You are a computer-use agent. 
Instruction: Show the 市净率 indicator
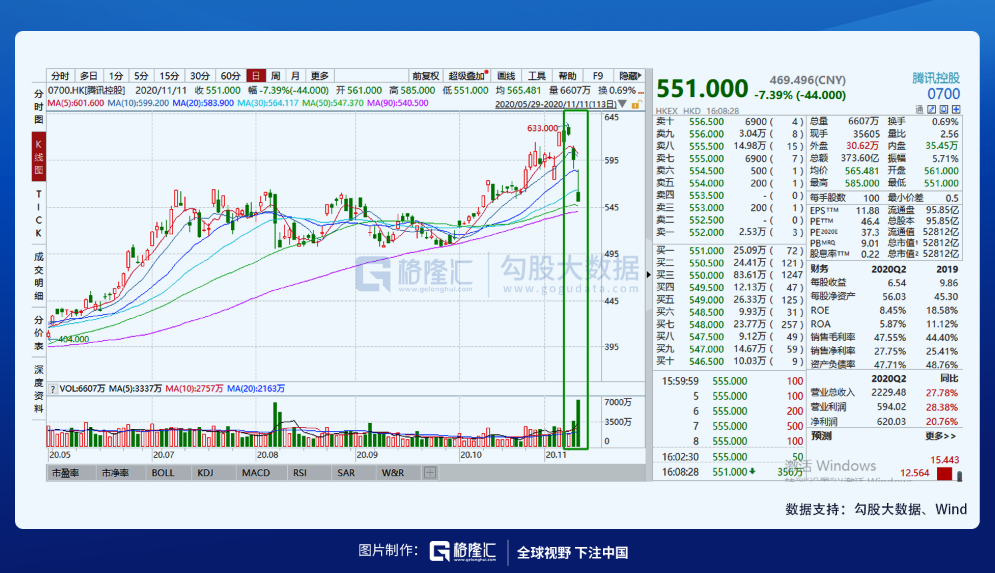coord(115,473)
